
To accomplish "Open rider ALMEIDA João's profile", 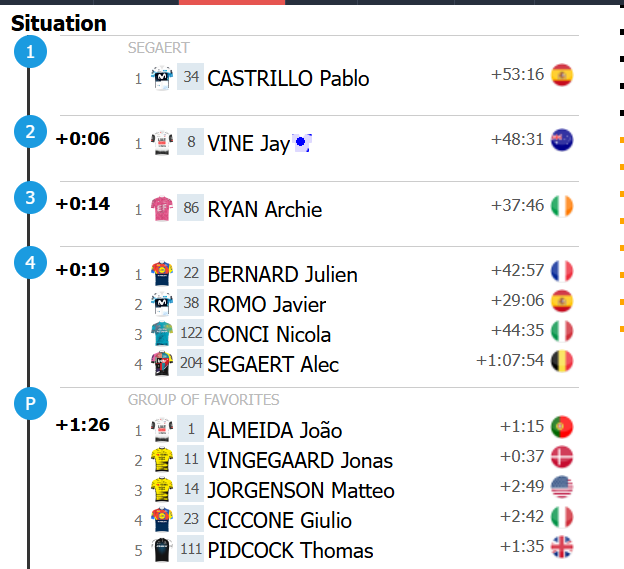I will (274, 431).
